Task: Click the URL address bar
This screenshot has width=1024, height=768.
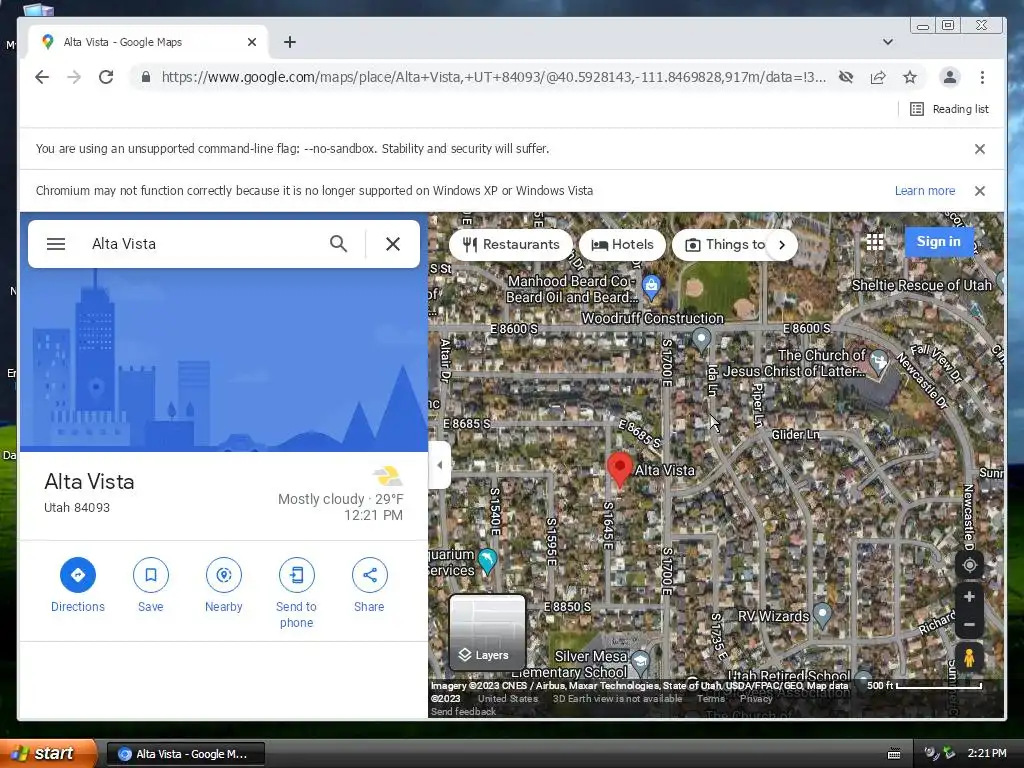Action: tap(493, 77)
